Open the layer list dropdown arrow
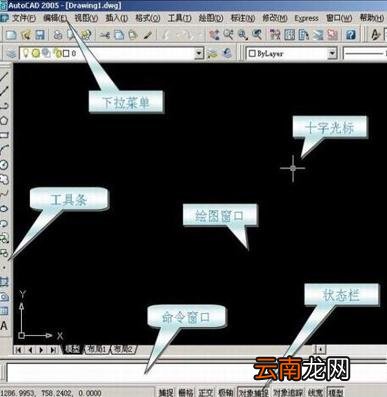The image size is (387, 397). 199,53
